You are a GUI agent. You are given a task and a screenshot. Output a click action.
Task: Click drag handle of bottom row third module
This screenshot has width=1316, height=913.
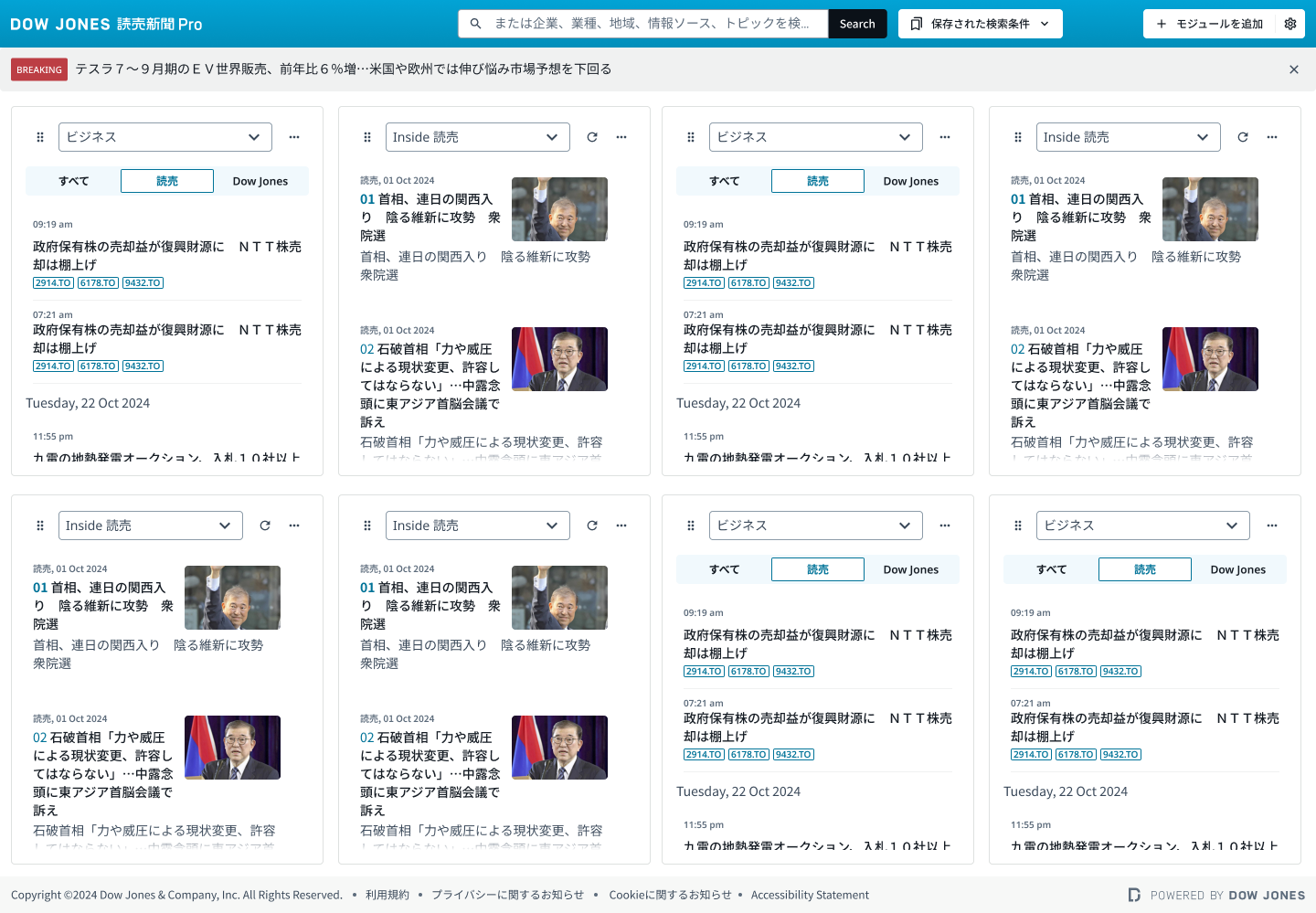coord(691,526)
